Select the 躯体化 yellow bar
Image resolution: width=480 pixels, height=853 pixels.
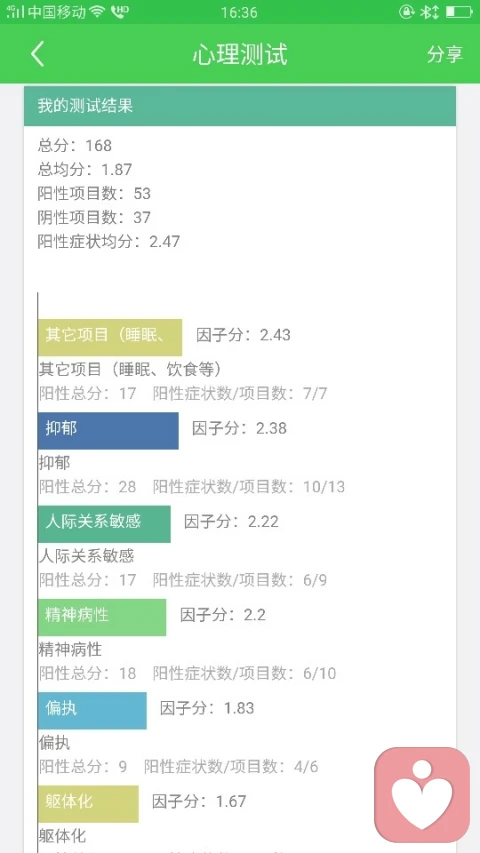click(x=88, y=804)
